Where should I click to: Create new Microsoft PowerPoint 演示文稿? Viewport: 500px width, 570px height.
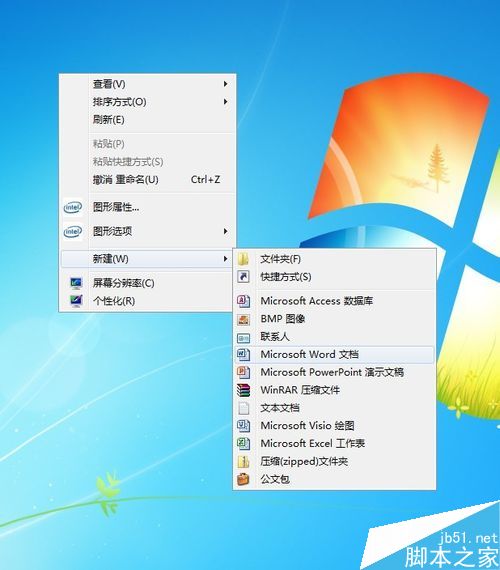pyautogui.click(x=334, y=372)
